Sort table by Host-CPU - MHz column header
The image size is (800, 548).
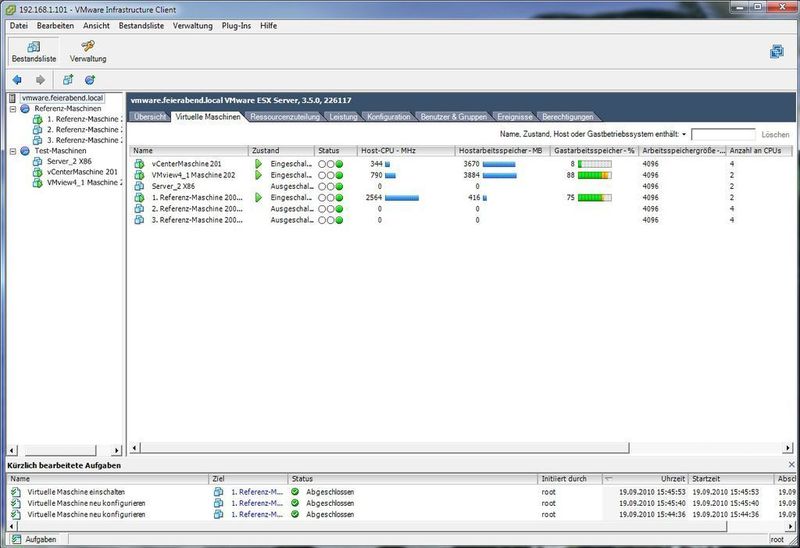coord(406,151)
